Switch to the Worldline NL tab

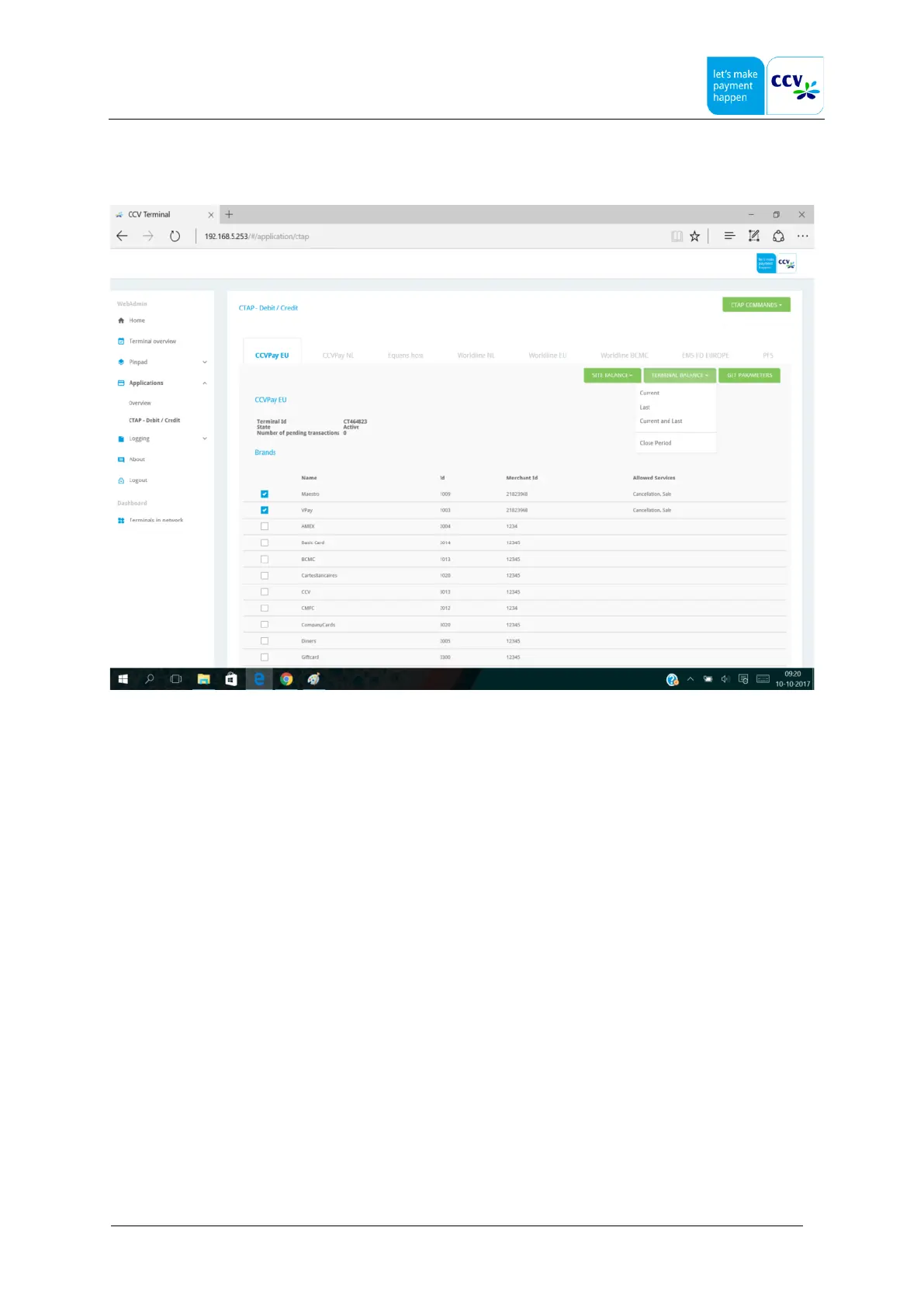click(476, 355)
